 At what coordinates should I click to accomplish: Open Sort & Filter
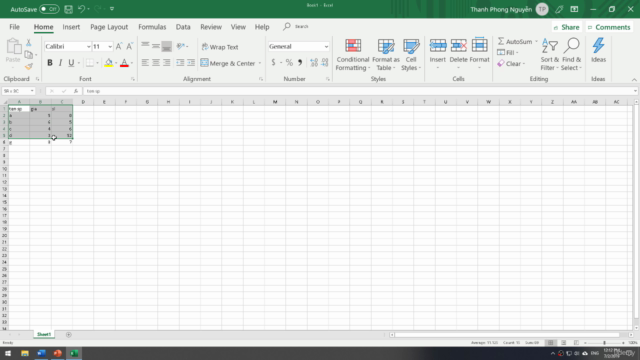coord(550,55)
